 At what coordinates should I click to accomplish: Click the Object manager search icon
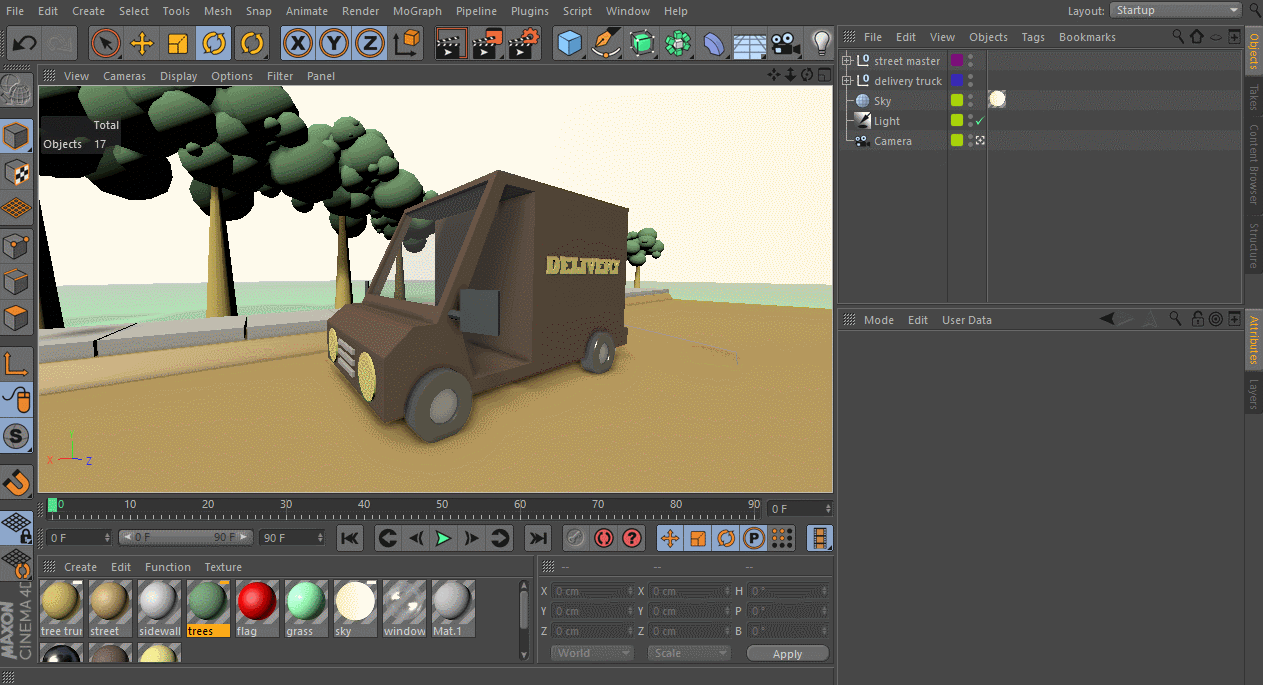pos(1178,37)
